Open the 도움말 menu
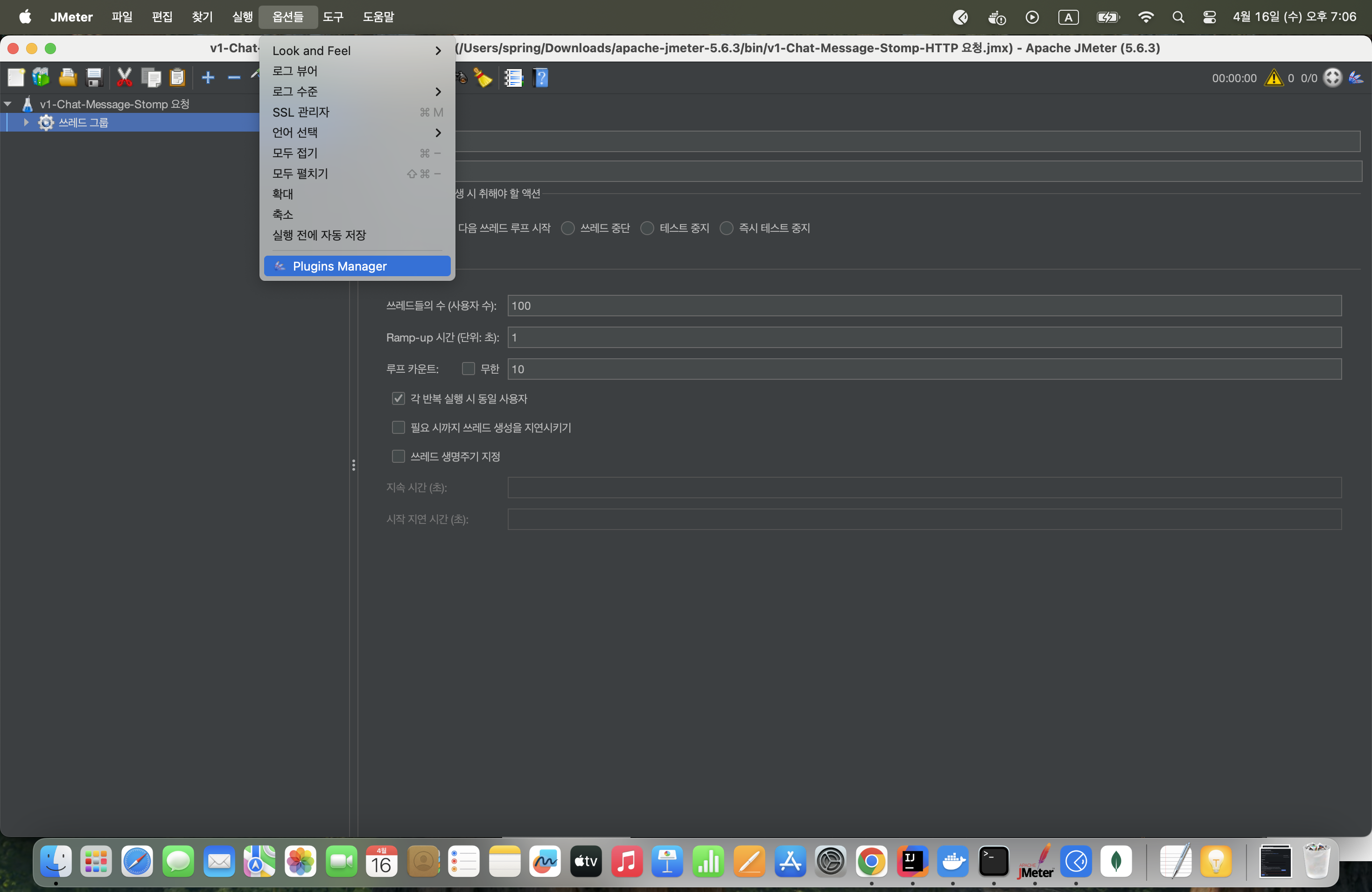The image size is (1372, 892). point(378,17)
